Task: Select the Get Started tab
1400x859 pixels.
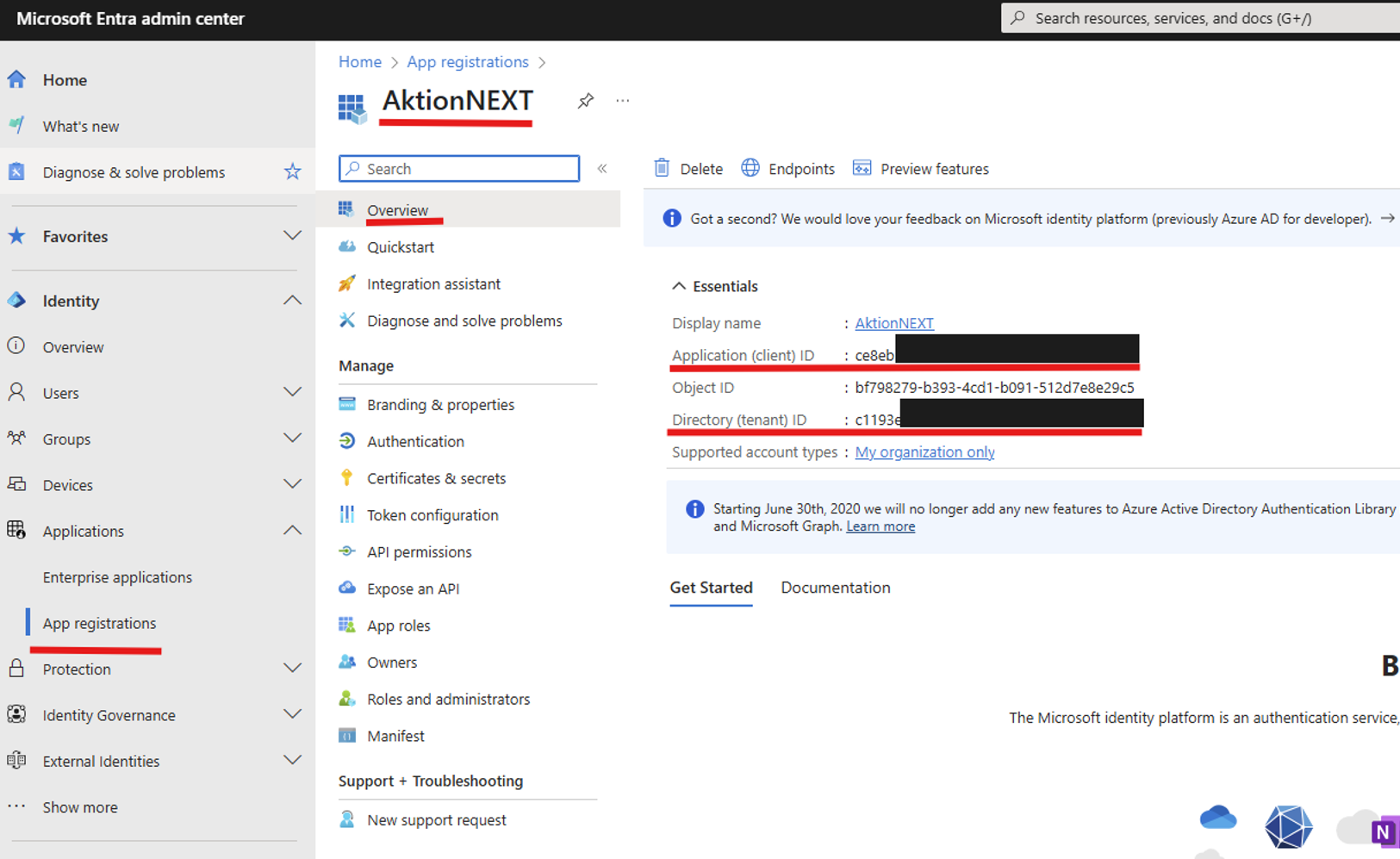Action: coord(711,588)
